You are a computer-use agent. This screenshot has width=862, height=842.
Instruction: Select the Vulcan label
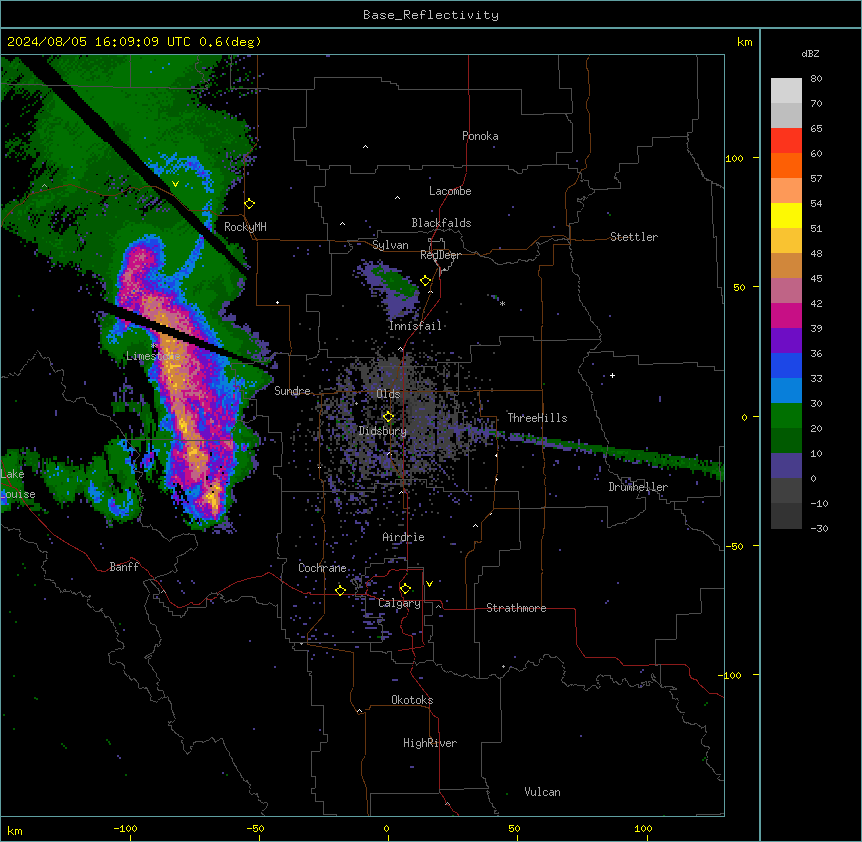click(542, 792)
